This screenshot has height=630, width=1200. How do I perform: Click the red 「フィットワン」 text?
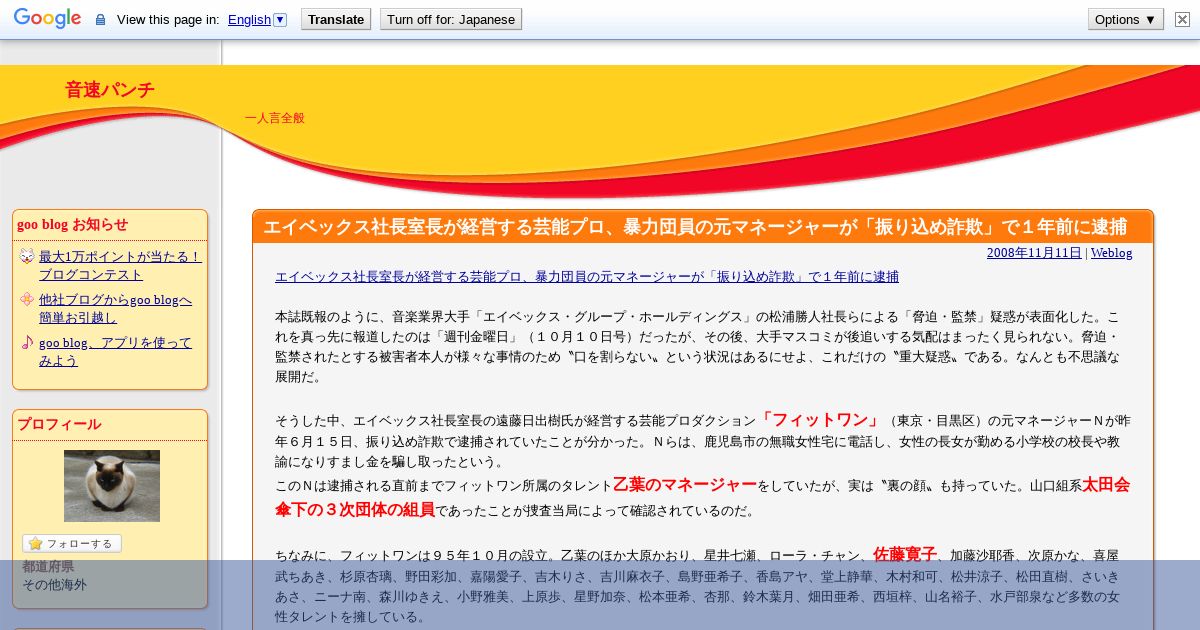[x=821, y=419]
